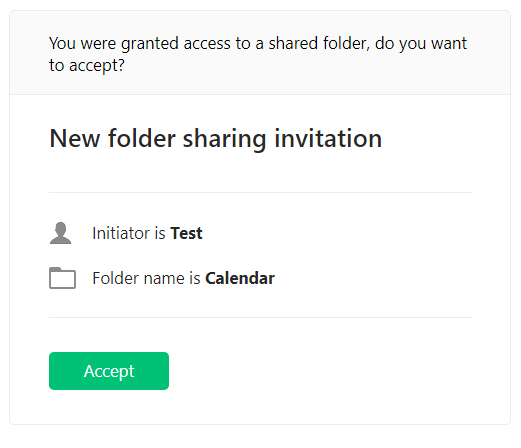Click the 'to accept?' line in banner

[87, 65]
